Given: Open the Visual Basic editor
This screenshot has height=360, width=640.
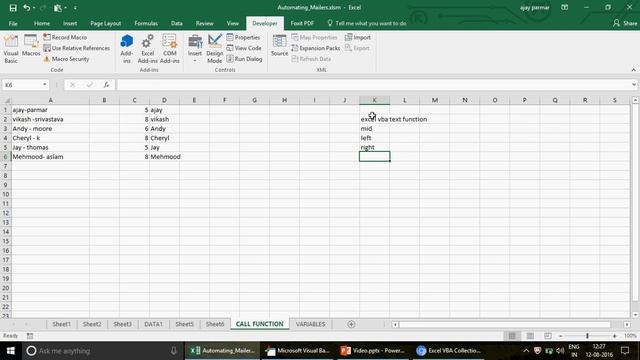Looking at the screenshot, I should tap(11, 49).
